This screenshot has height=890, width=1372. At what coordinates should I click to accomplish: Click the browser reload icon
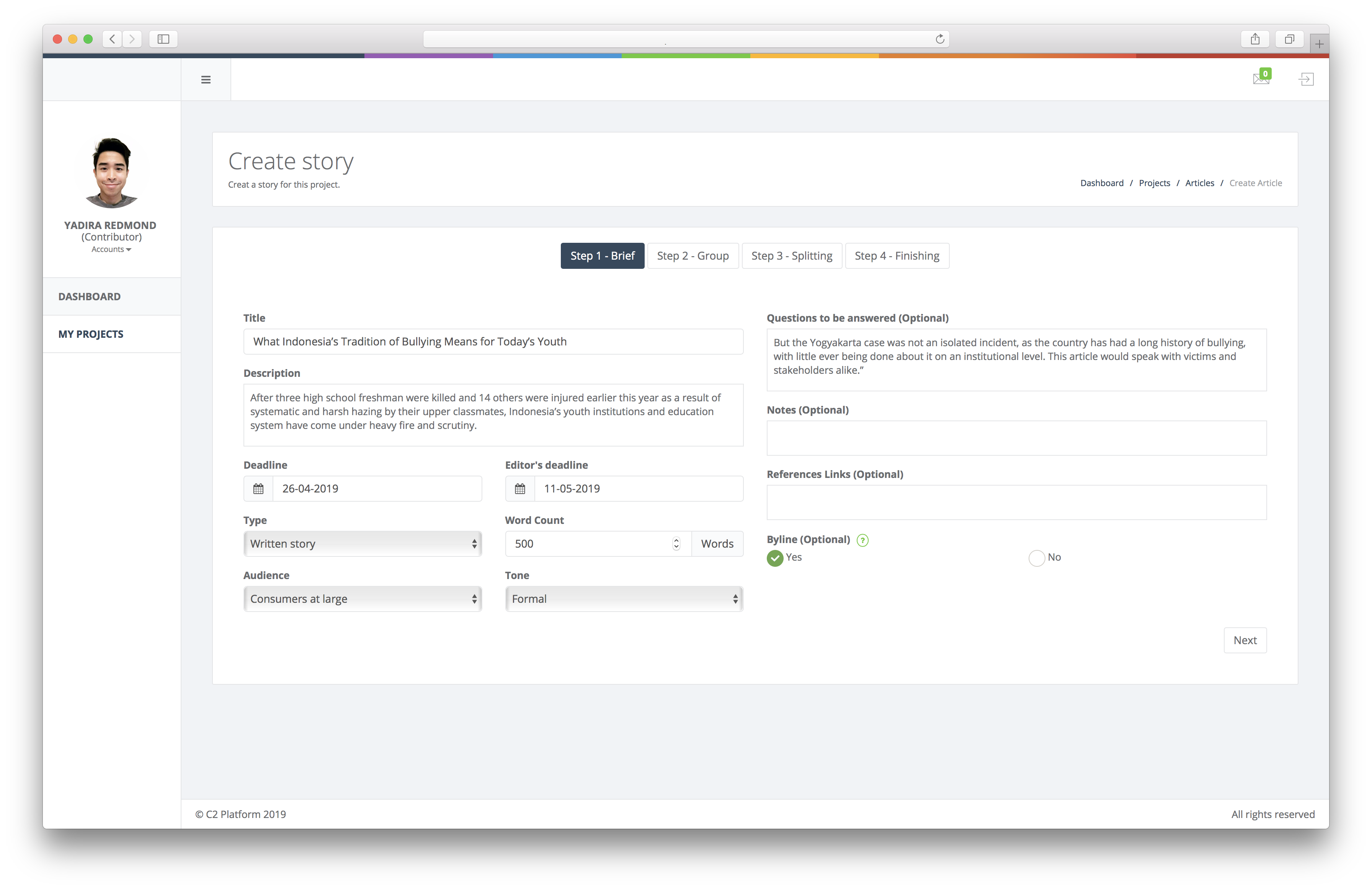pyautogui.click(x=940, y=39)
